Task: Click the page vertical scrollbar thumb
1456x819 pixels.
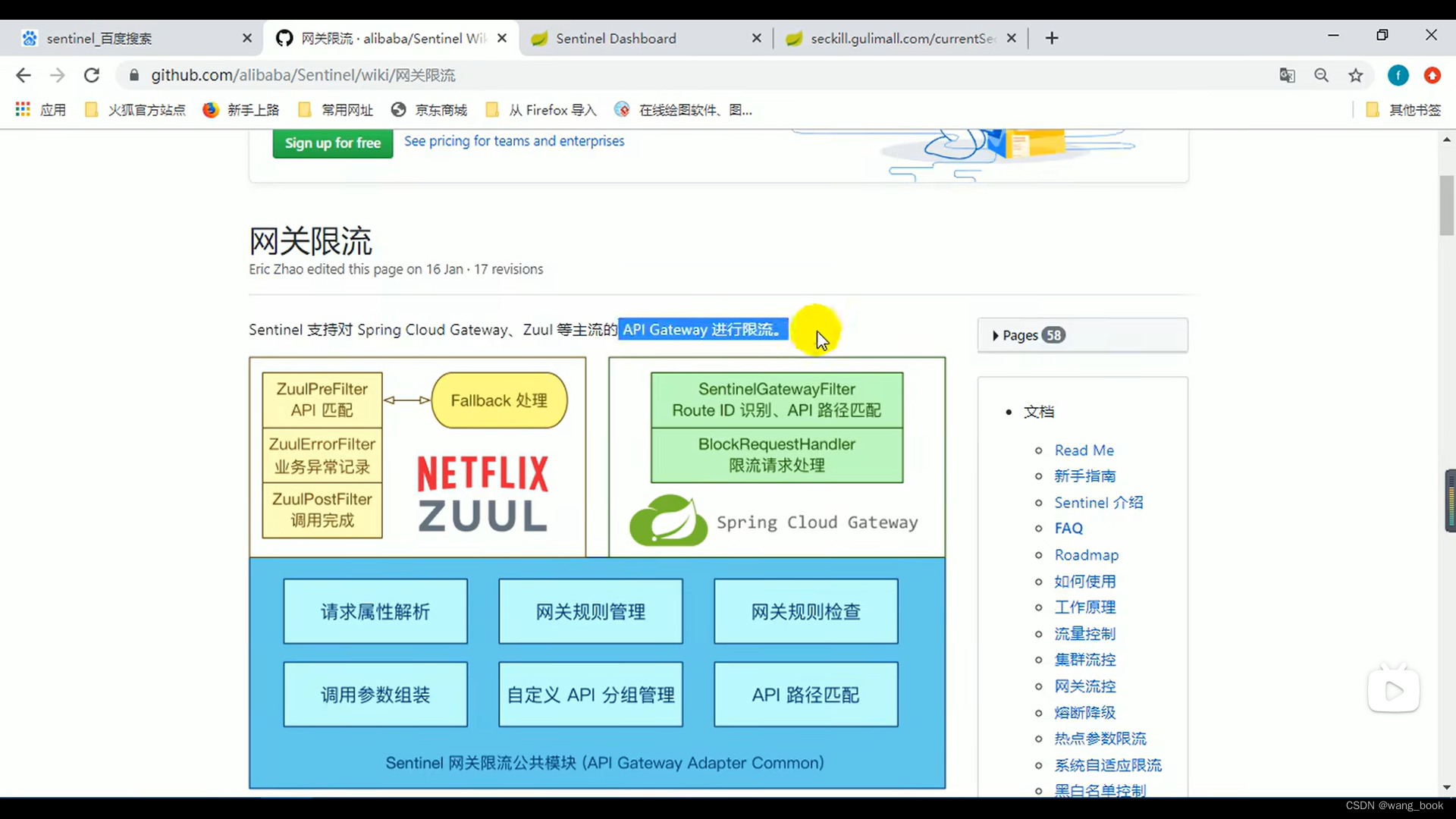Action: pos(1446,205)
